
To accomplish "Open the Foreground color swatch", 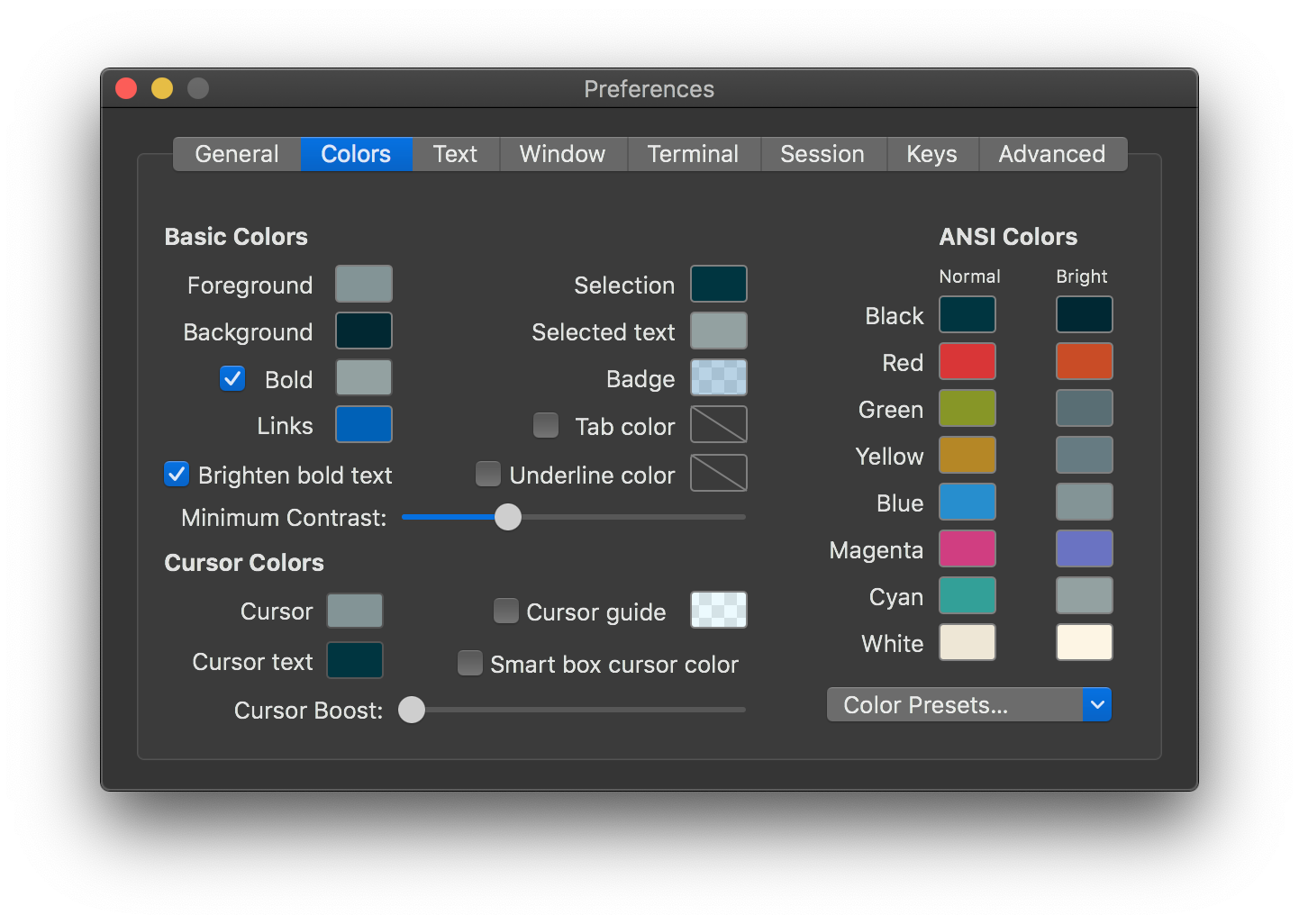I will [x=363, y=284].
